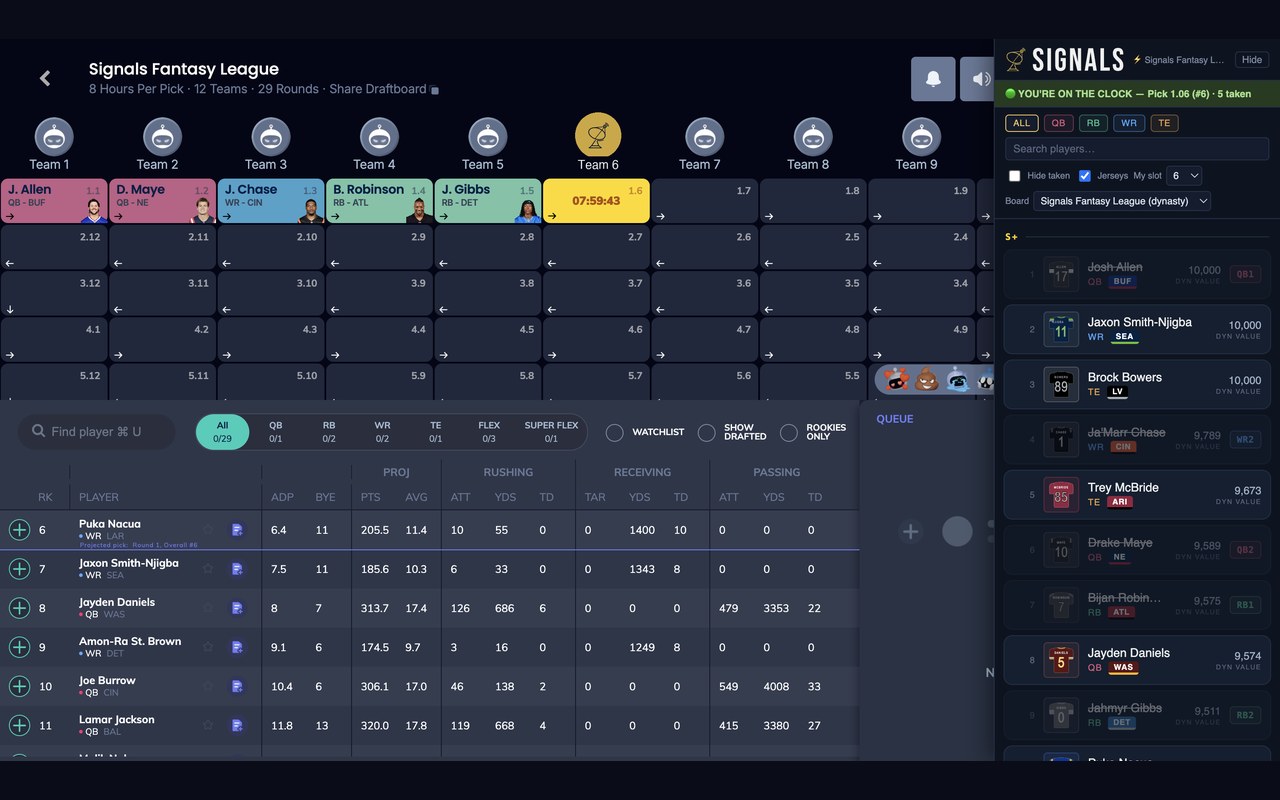1280x800 pixels.
Task: Hide the Signals panel
Action: 1252,60
